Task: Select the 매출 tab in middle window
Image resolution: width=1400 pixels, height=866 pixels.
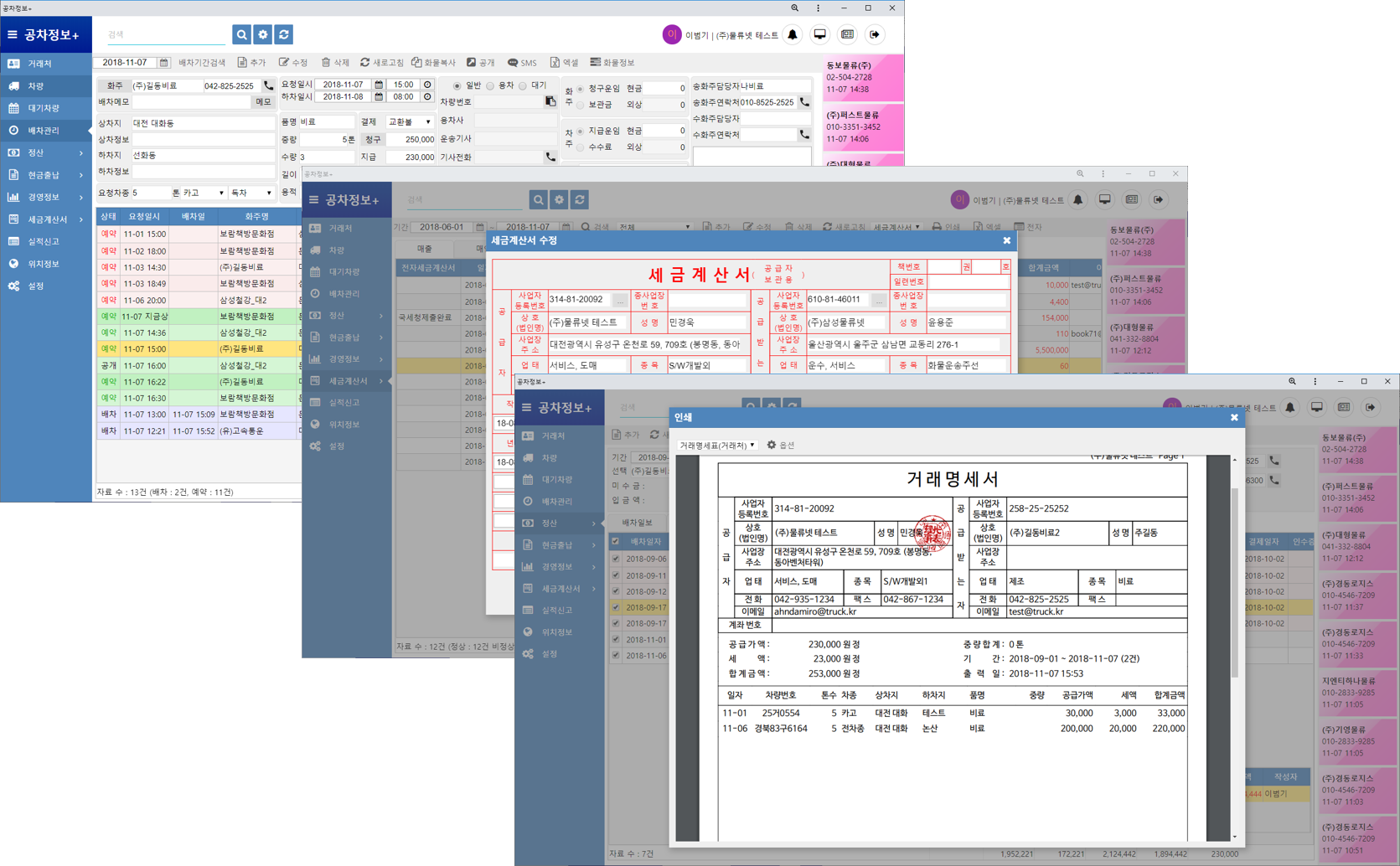Action: point(425,249)
